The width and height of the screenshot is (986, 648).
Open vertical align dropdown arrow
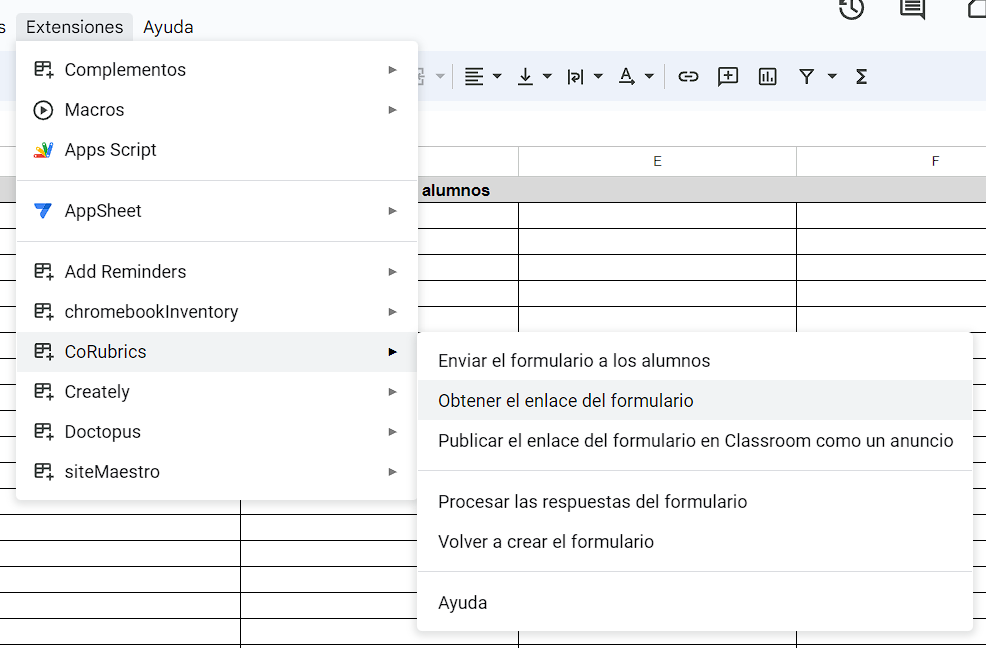click(547, 77)
